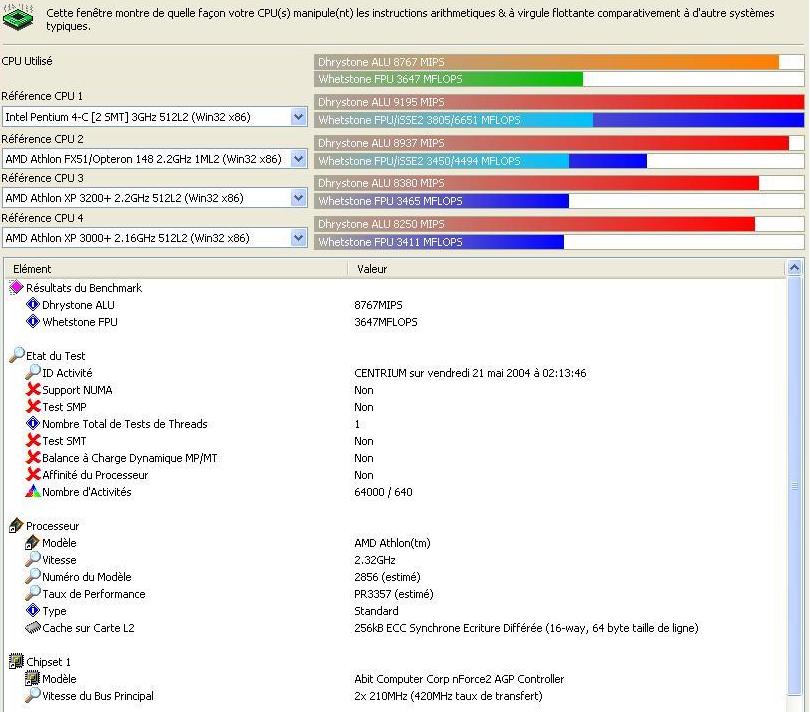Open the Référence CPU 1 dropdown arrow
810x712 pixels.
tap(299, 117)
